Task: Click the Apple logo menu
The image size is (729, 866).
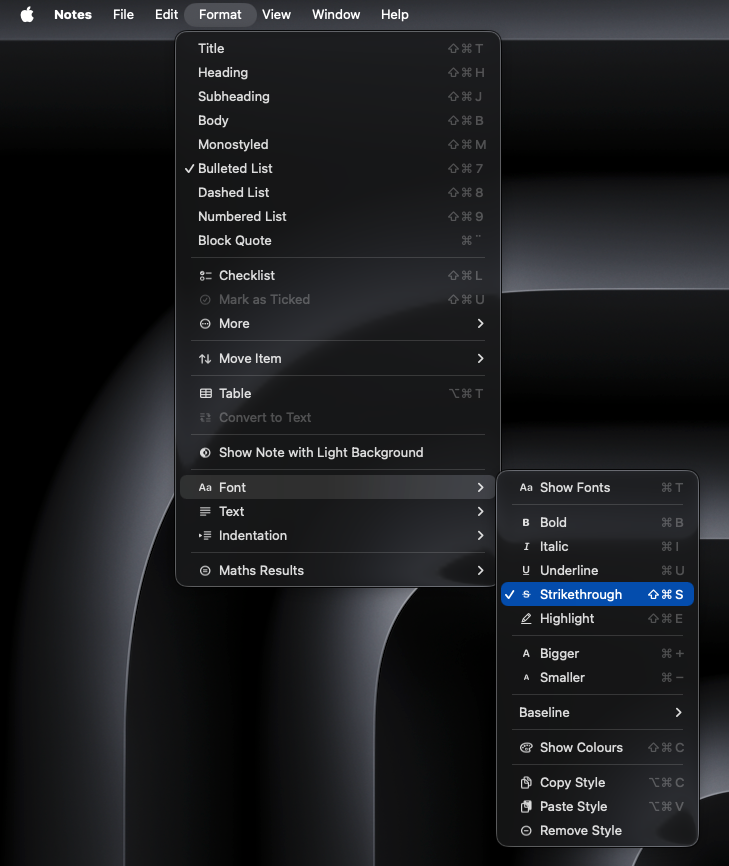Action: click(x=27, y=14)
